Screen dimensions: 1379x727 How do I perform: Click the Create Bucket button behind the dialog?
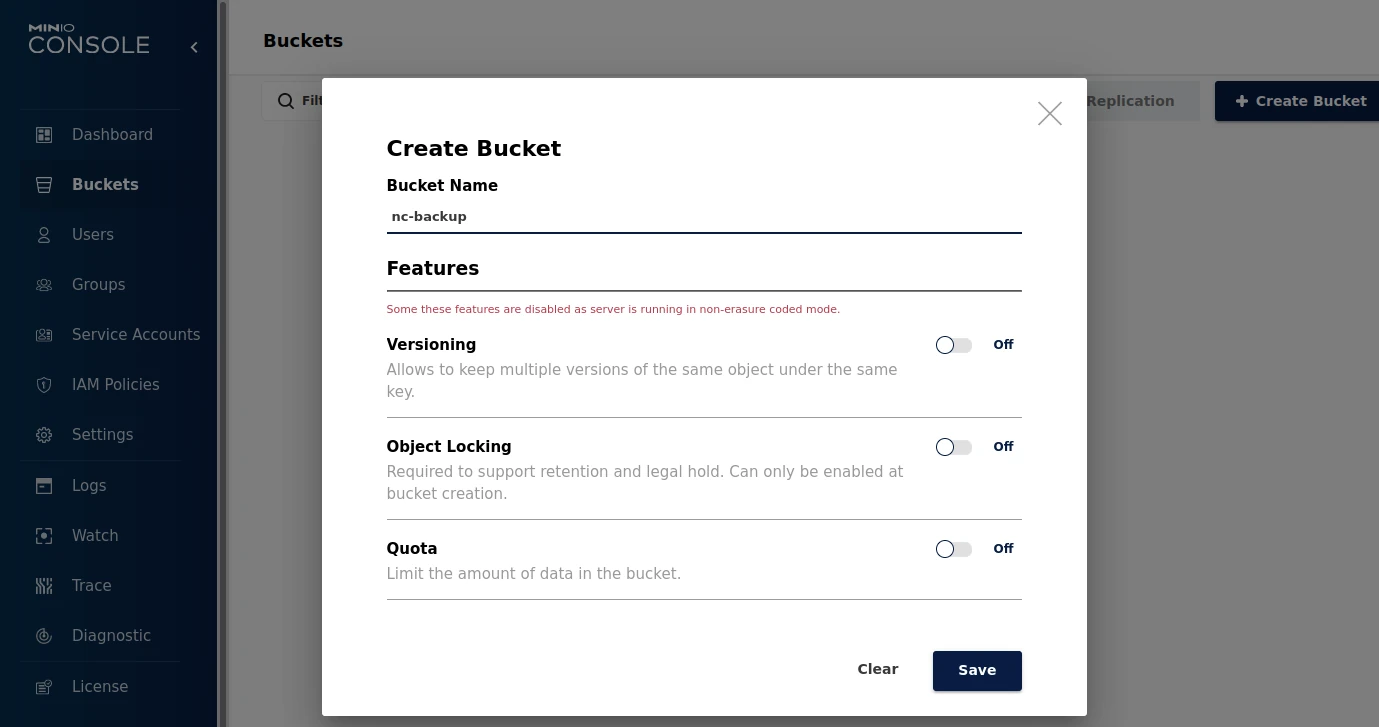coord(1299,101)
